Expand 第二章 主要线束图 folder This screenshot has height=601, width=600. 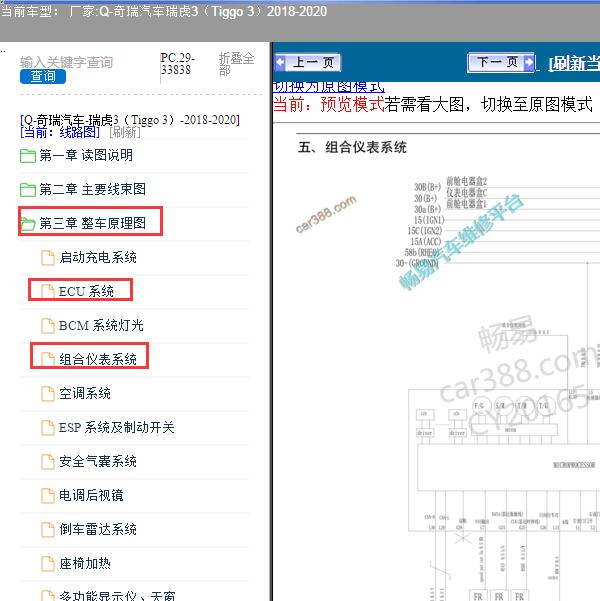92,189
